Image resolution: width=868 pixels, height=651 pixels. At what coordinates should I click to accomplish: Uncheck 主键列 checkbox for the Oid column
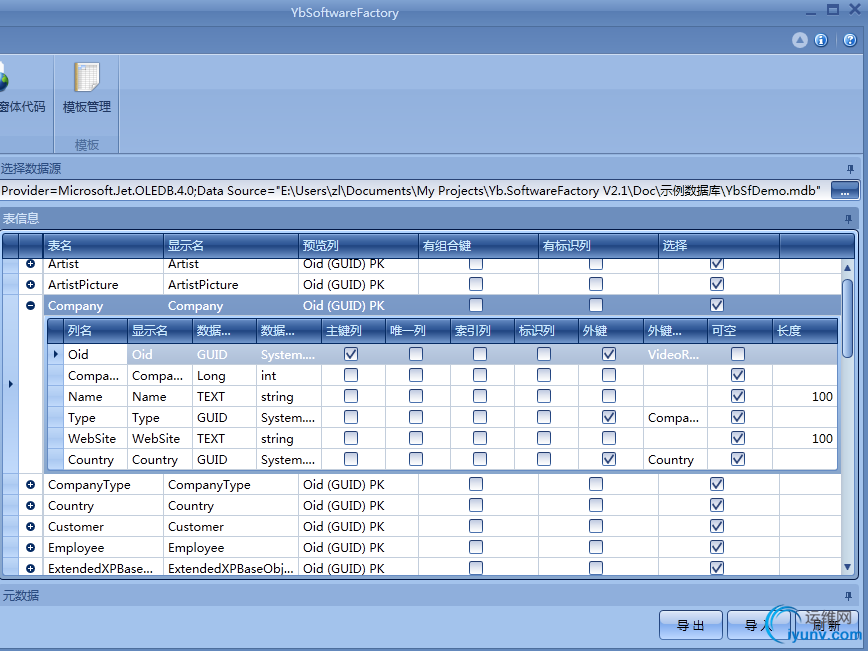pyautogui.click(x=351, y=354)
